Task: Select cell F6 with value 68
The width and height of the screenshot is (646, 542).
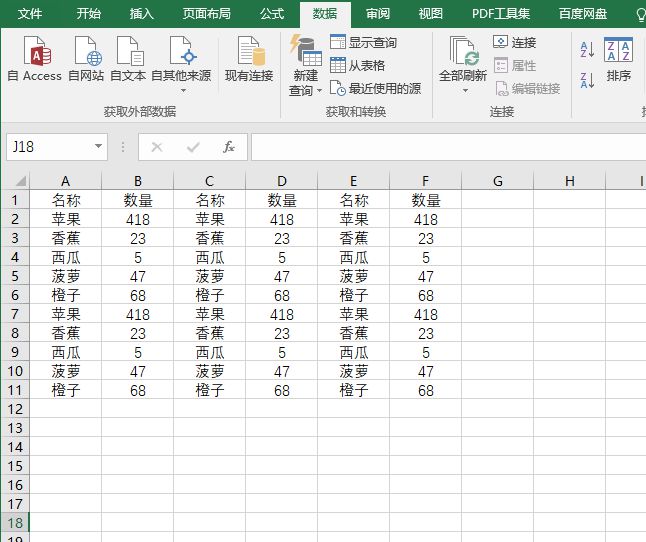Action: click(x=426, y=295)
